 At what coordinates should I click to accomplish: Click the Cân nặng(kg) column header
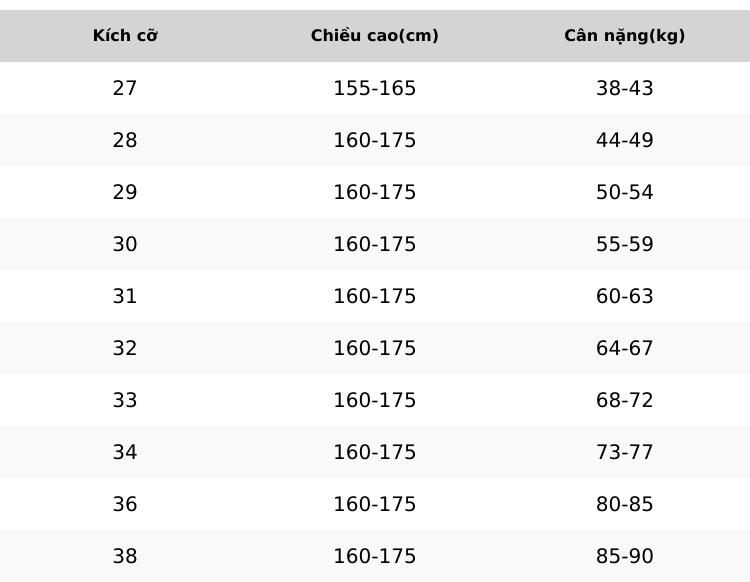click(x=624, y=36)
